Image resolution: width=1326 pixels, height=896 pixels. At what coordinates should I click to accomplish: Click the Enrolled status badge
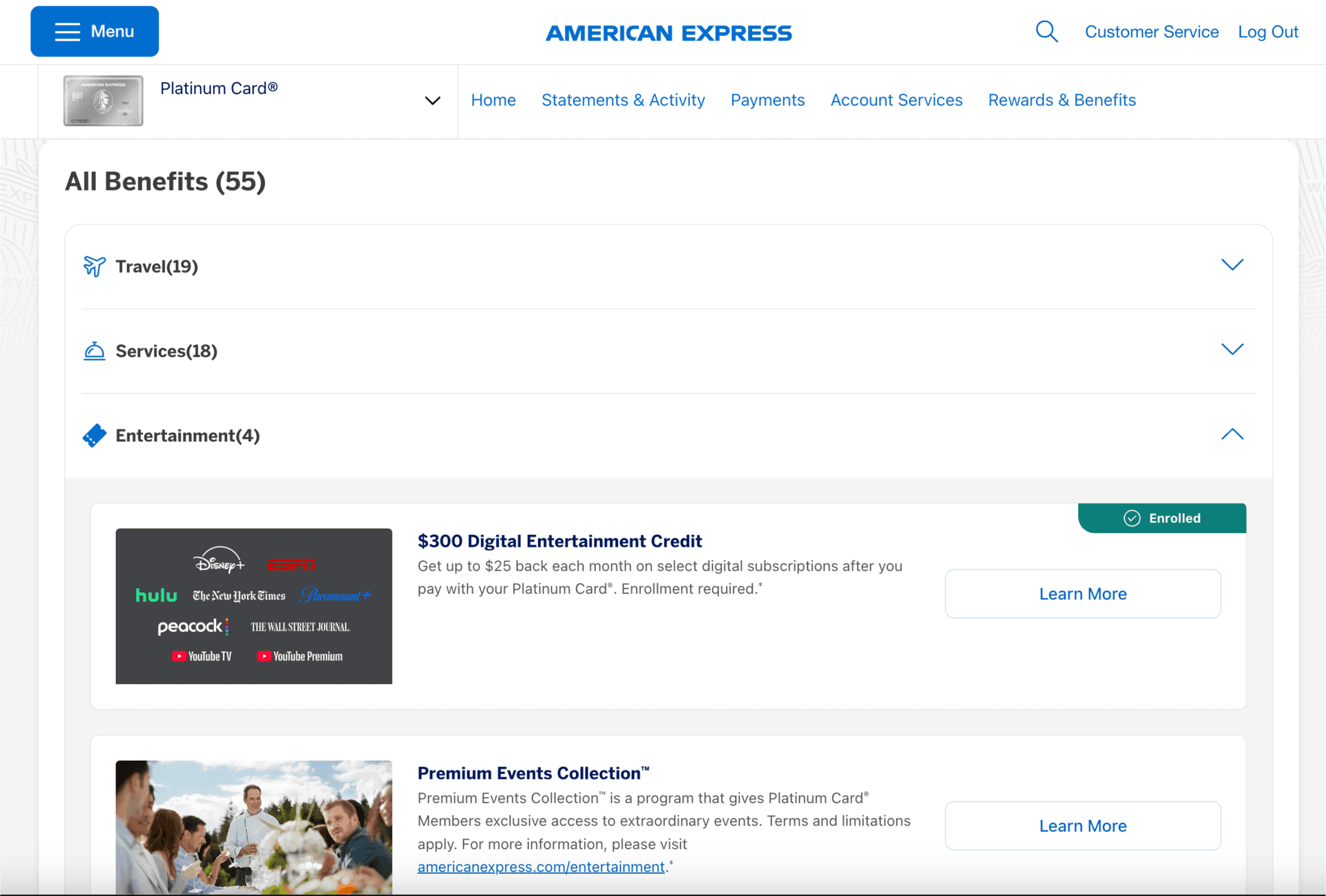coord(1162,518)
